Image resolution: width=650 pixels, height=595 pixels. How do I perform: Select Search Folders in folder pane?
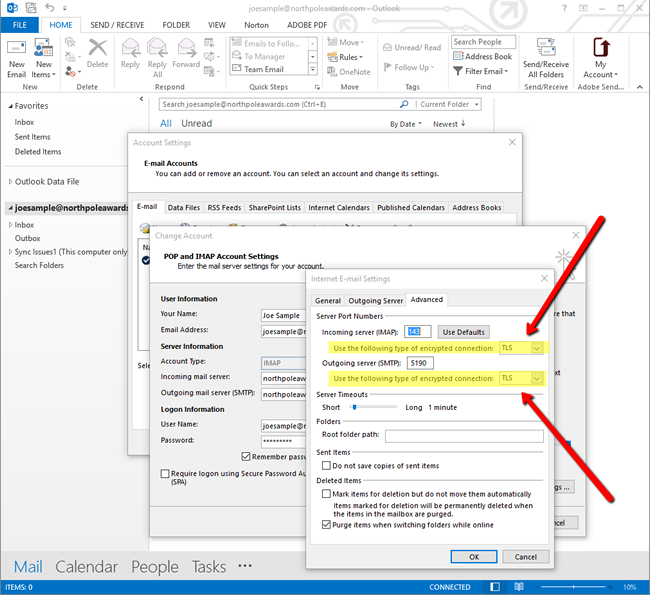click(39, 265)
